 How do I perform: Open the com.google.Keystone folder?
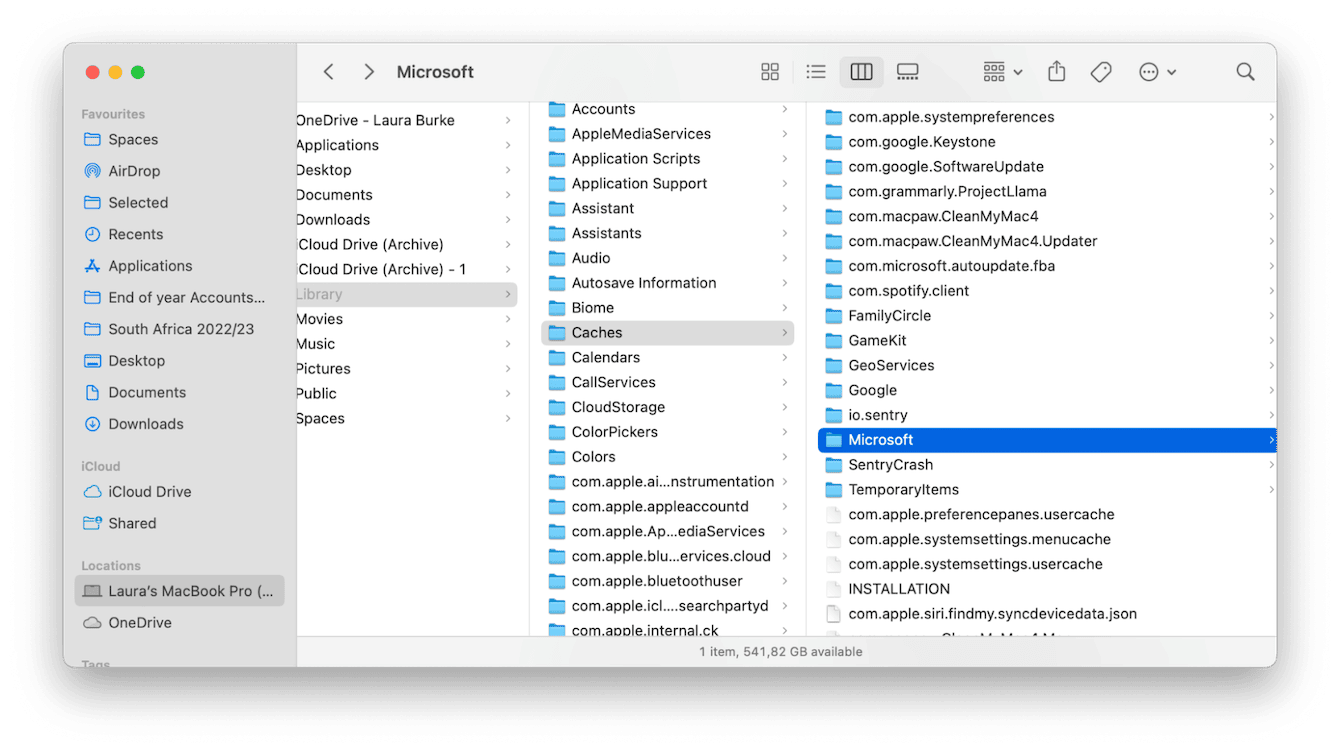tap(921, 141)
